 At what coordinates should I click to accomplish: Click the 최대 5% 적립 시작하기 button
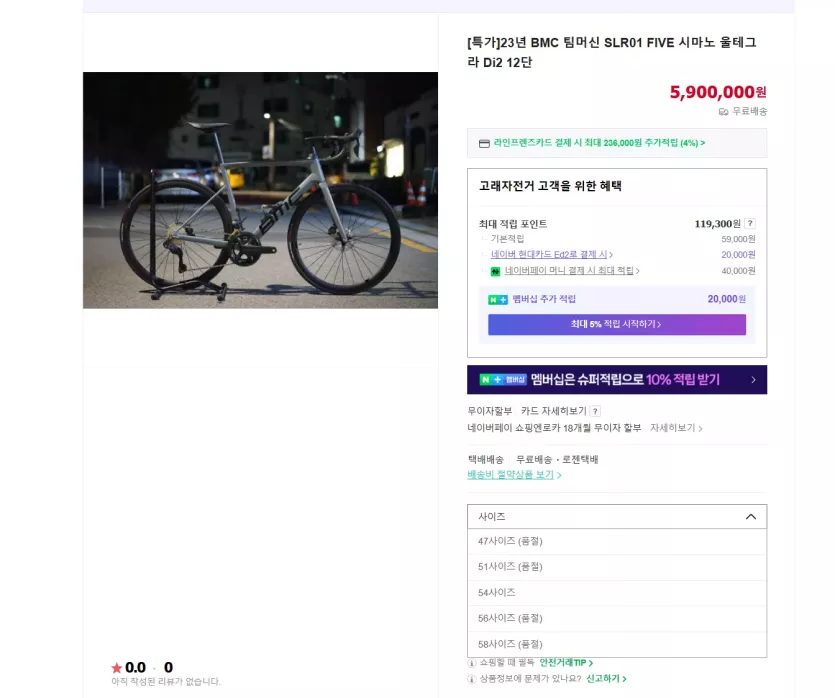pyautogui.click(x=617, y=324)
